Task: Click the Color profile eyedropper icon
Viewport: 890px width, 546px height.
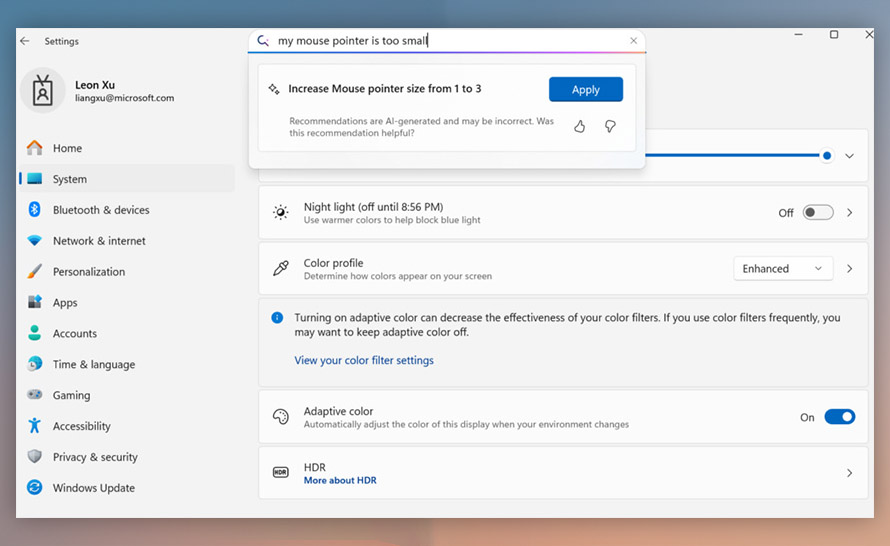Action: point(280,268)
